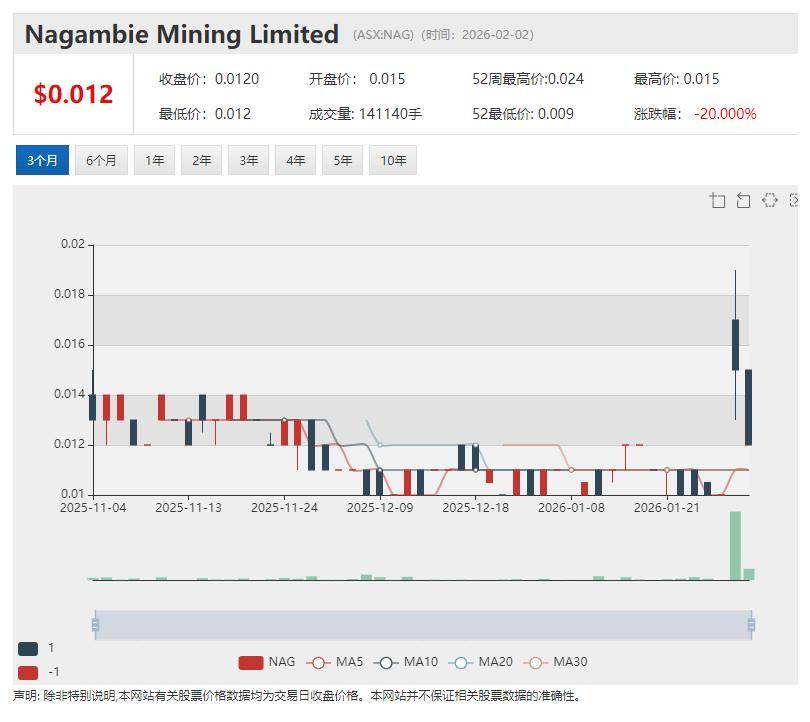Switch to the 2年 time range
Viewport: 810px width, 722px height.
tap(201, 160)
